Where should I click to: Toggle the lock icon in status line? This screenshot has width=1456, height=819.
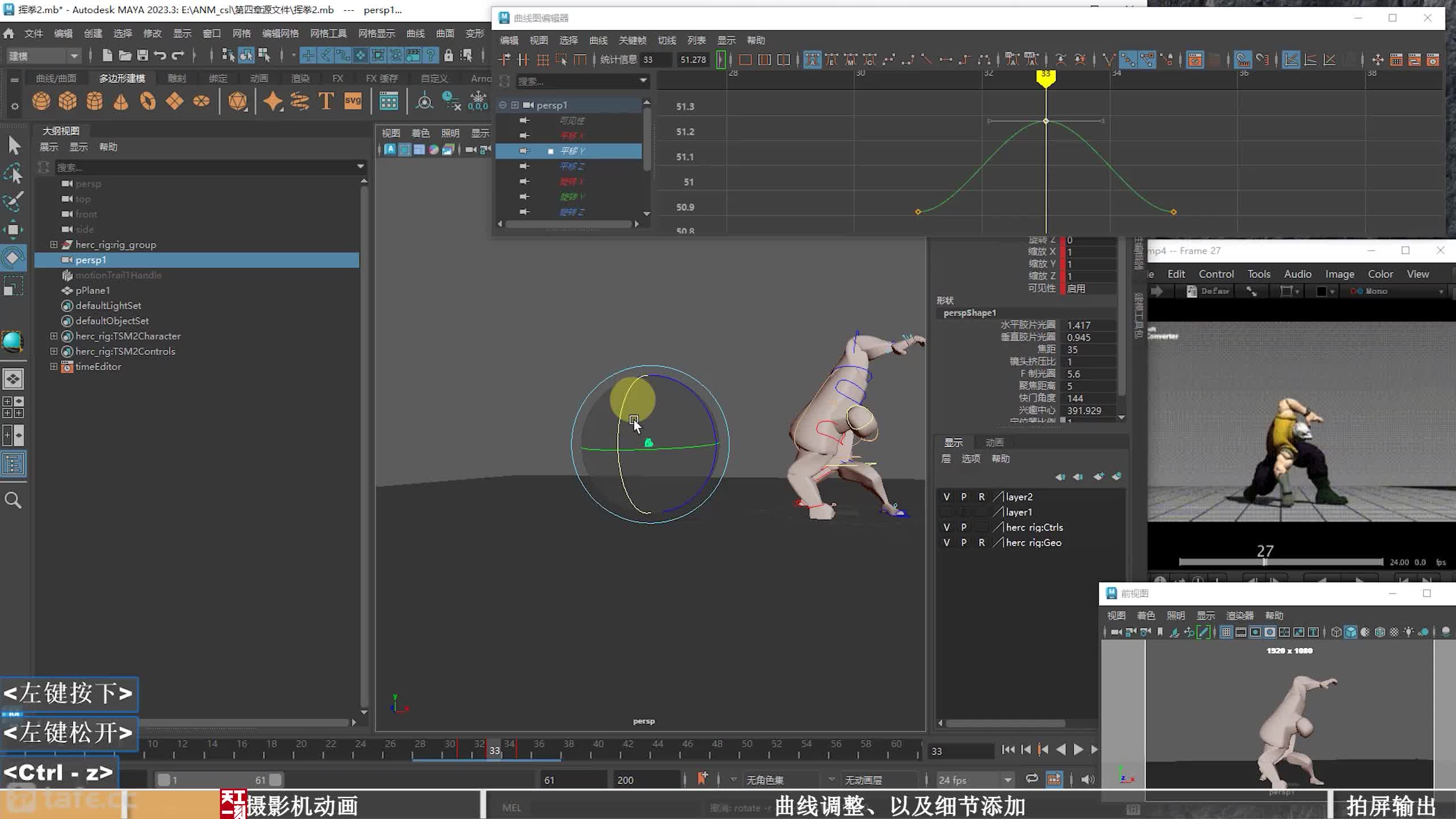(x=448, y=55)
